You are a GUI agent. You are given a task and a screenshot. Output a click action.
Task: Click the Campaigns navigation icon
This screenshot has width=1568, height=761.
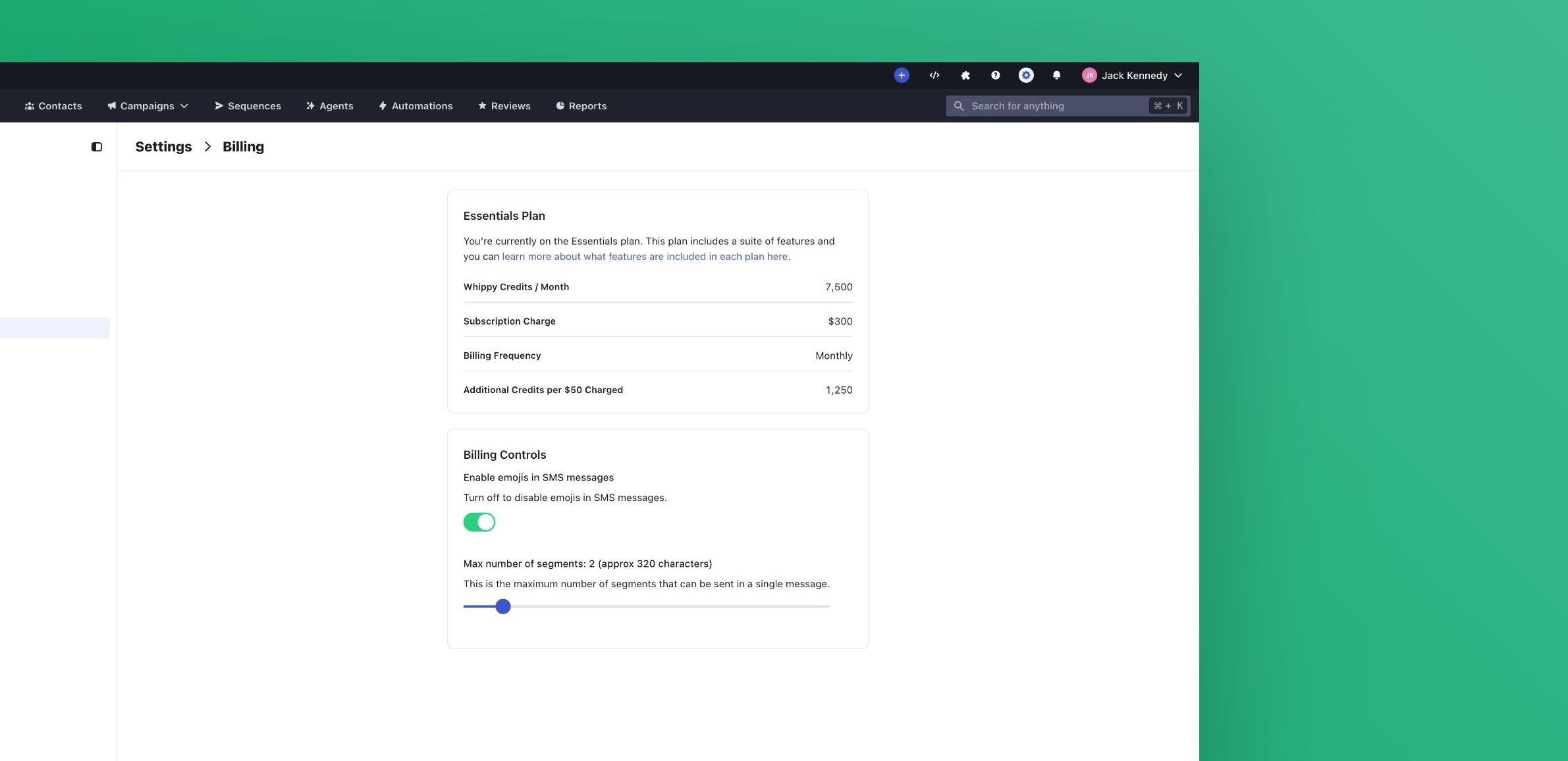(109, 106)
